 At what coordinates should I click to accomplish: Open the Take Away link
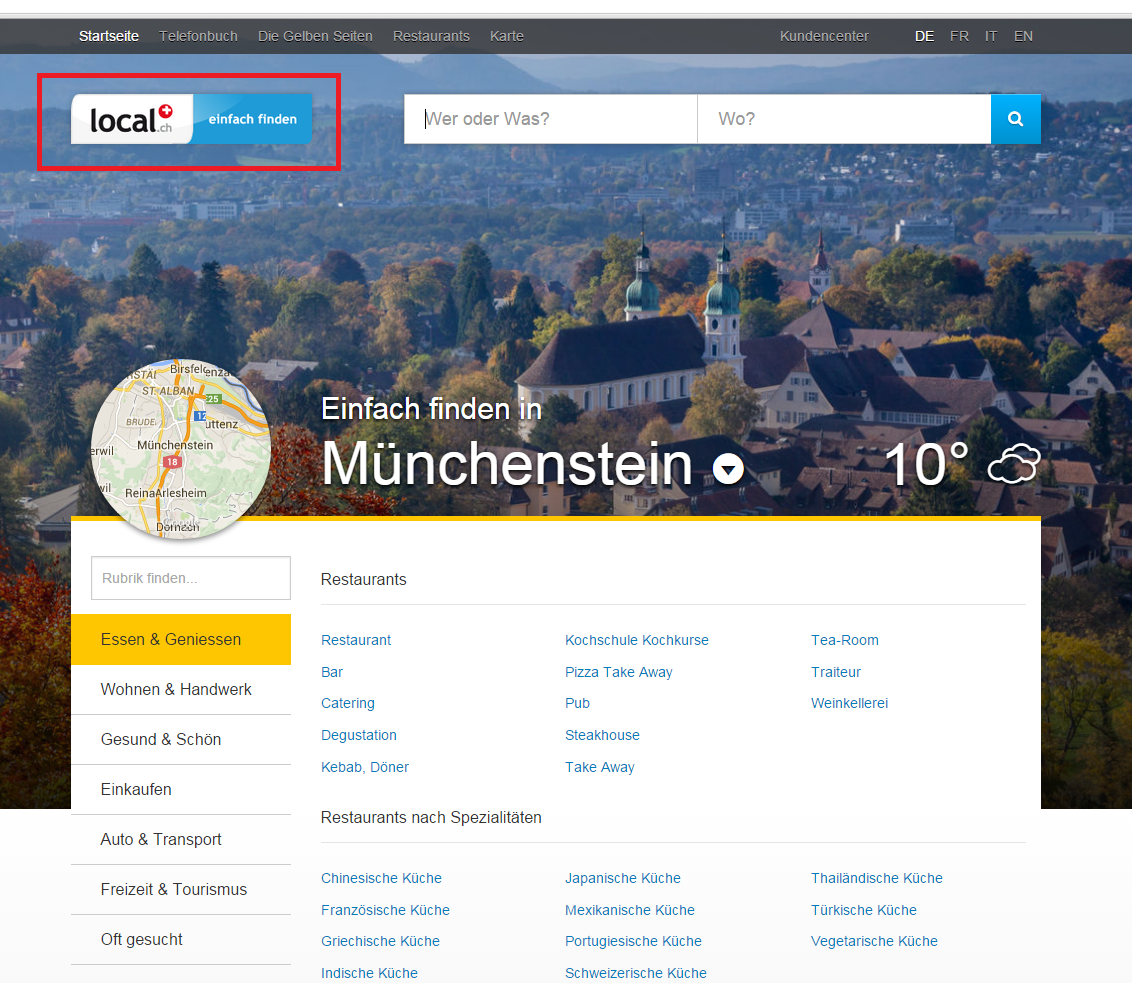(x=600, y=766)
